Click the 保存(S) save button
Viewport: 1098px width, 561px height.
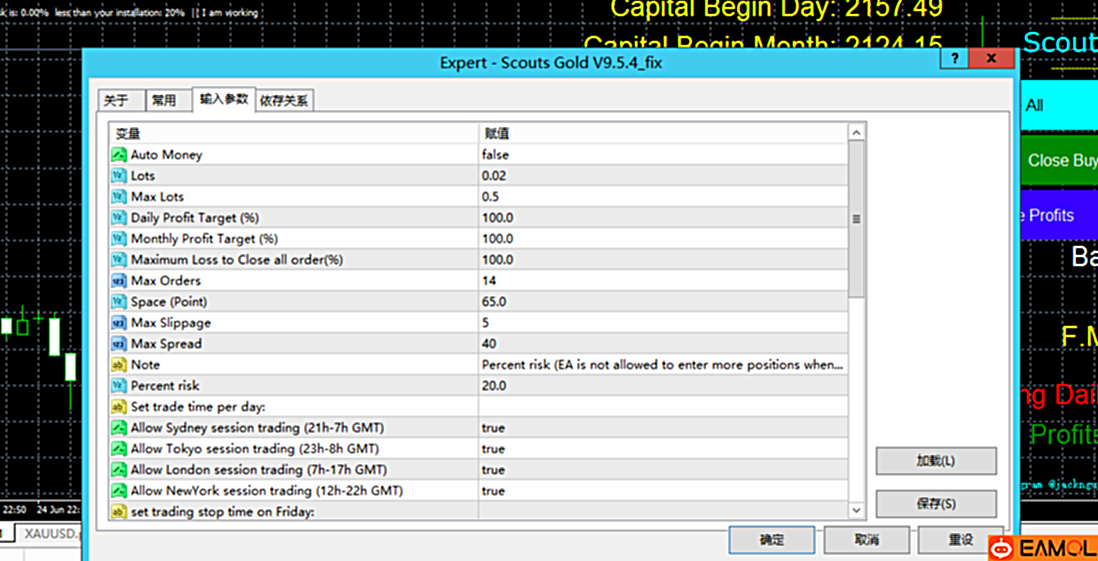(936, 504)
